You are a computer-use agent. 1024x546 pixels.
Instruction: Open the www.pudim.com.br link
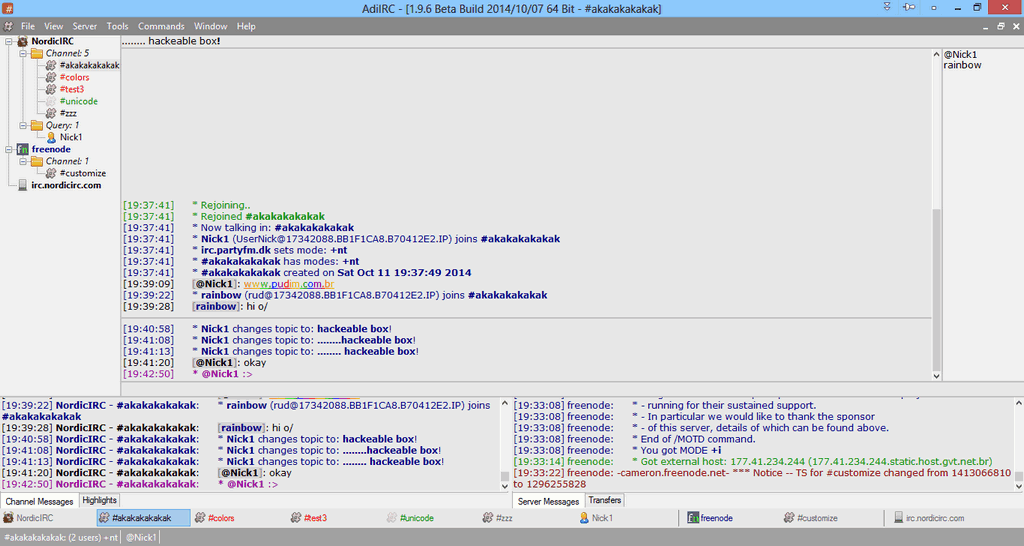289,284
